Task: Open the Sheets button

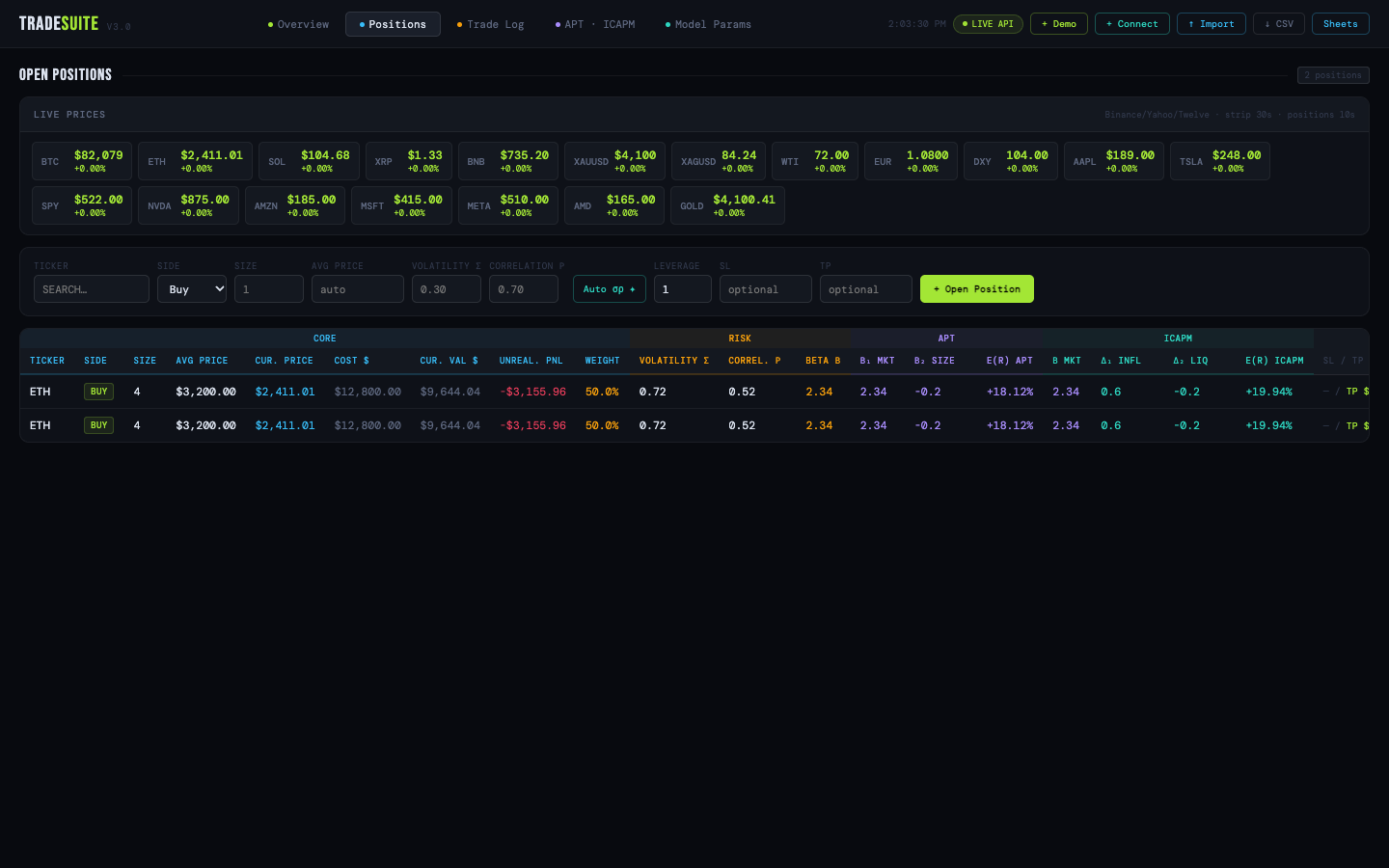Action: pos(1341,24)
